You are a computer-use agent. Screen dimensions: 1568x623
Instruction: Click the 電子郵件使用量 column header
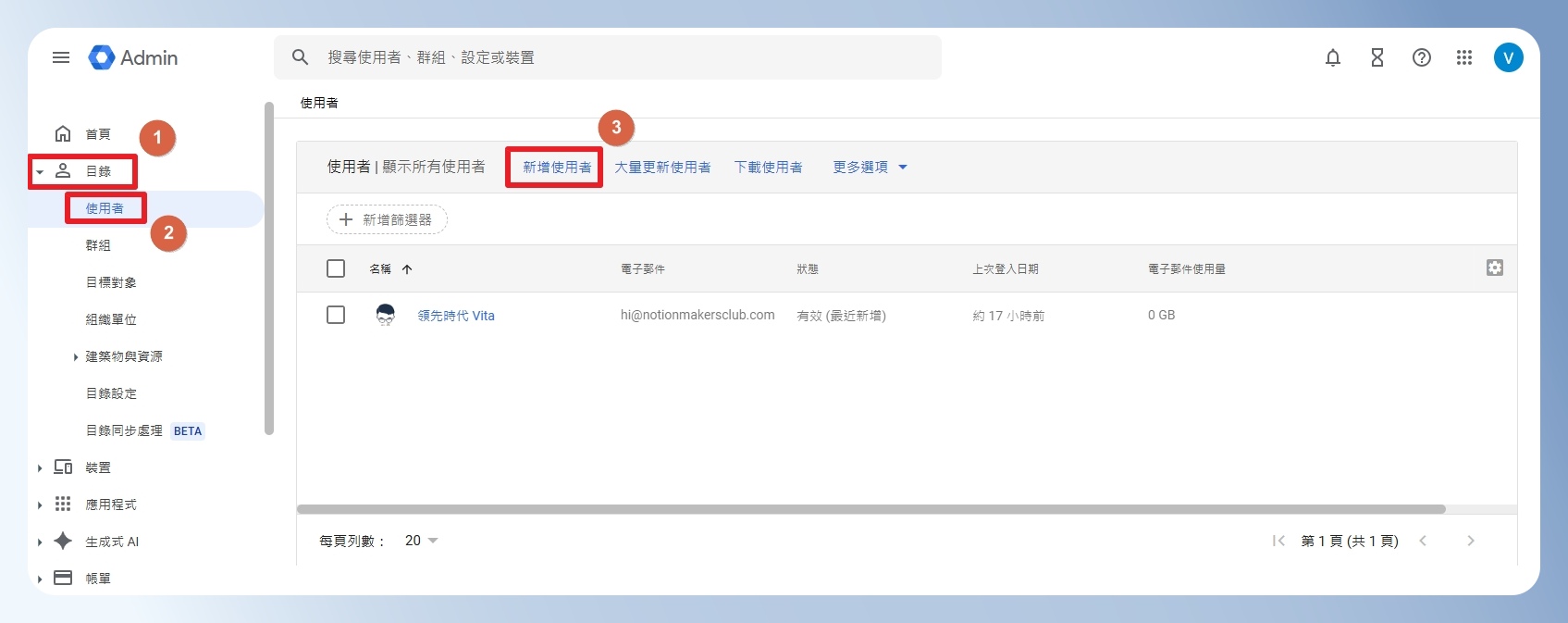(x=1187, y=269)
